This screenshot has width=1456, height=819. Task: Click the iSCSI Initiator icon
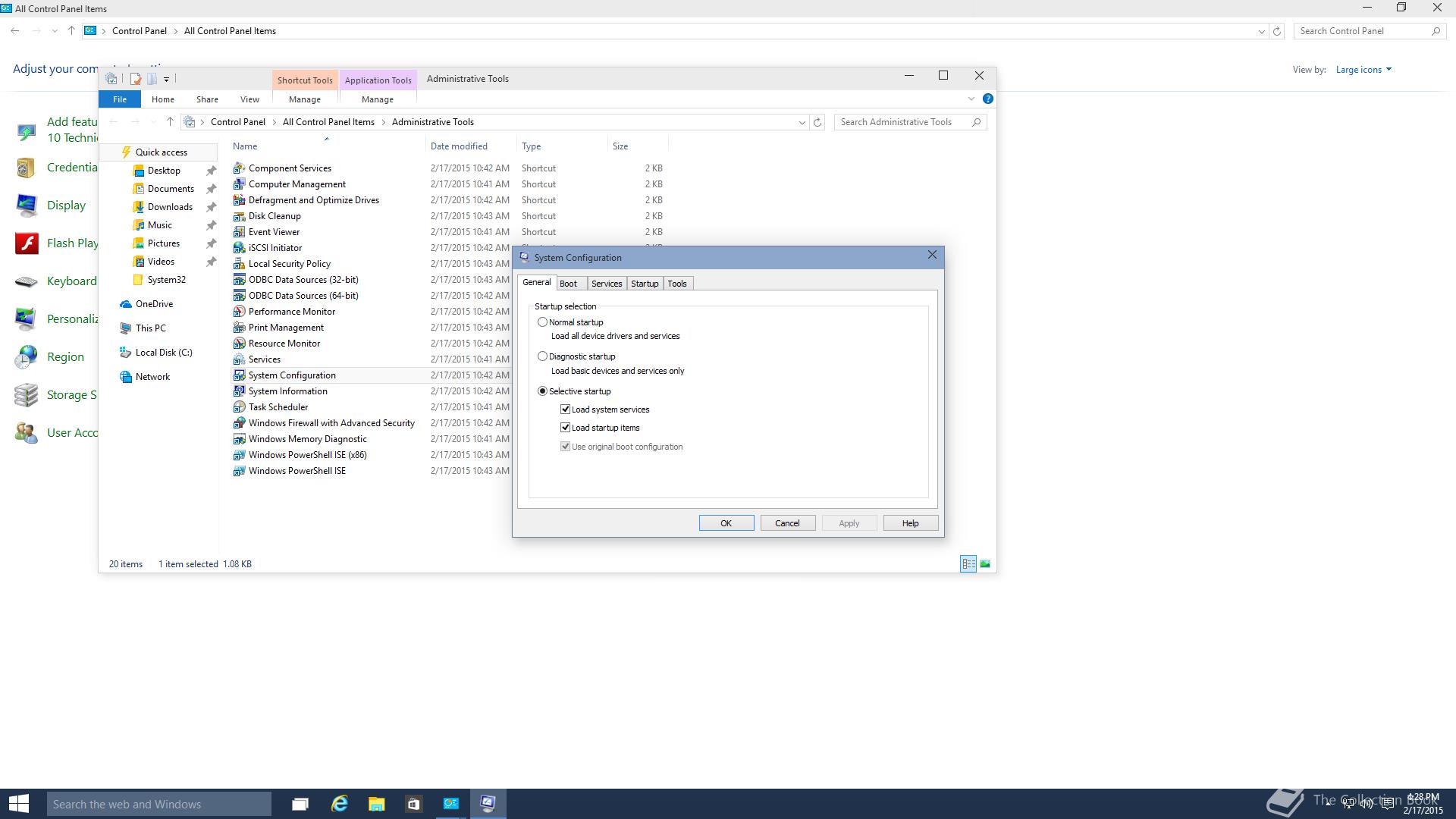point(239,248)
